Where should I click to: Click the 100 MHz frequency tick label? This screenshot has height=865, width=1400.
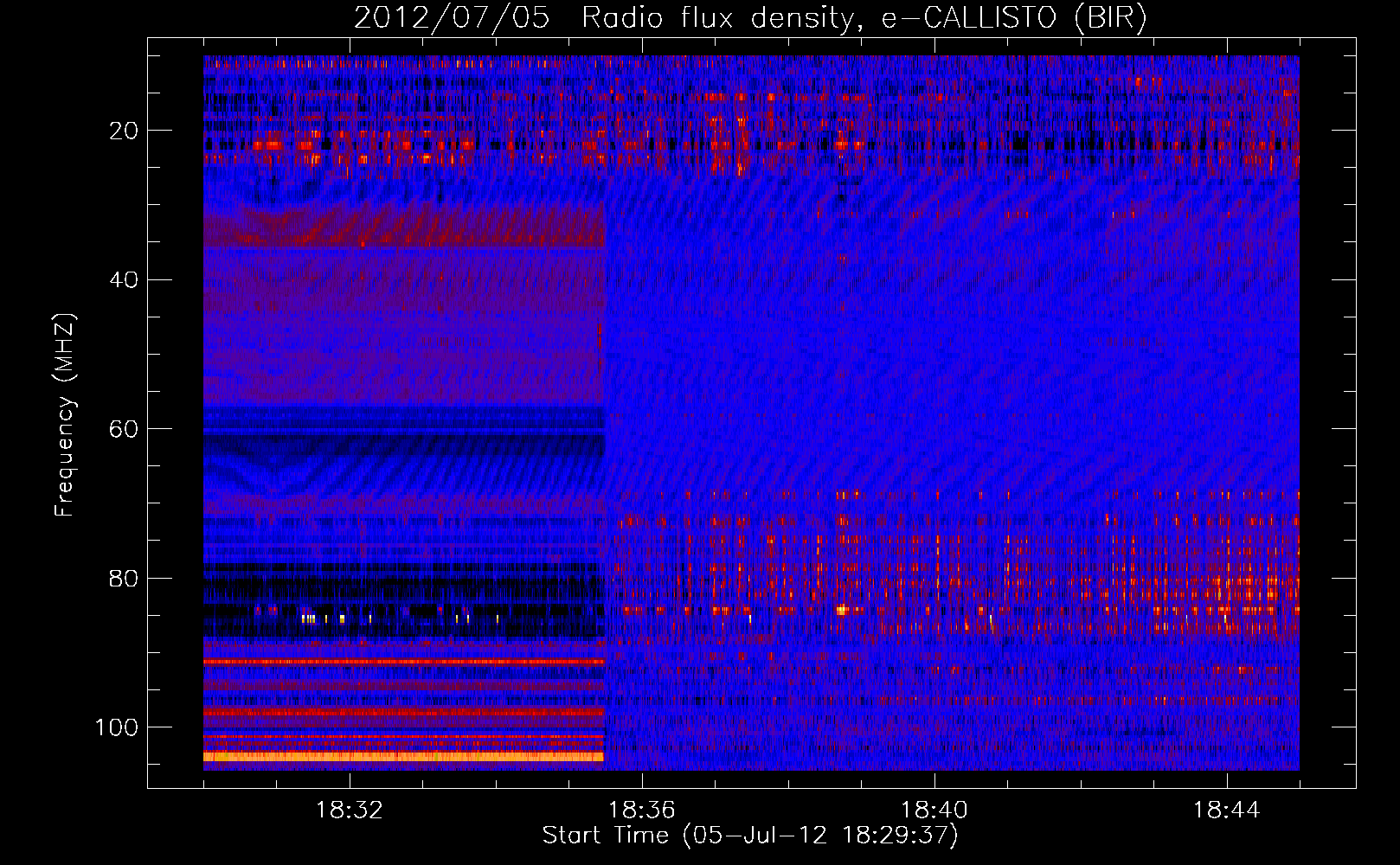pyautogui.click(x=117, y=727)
